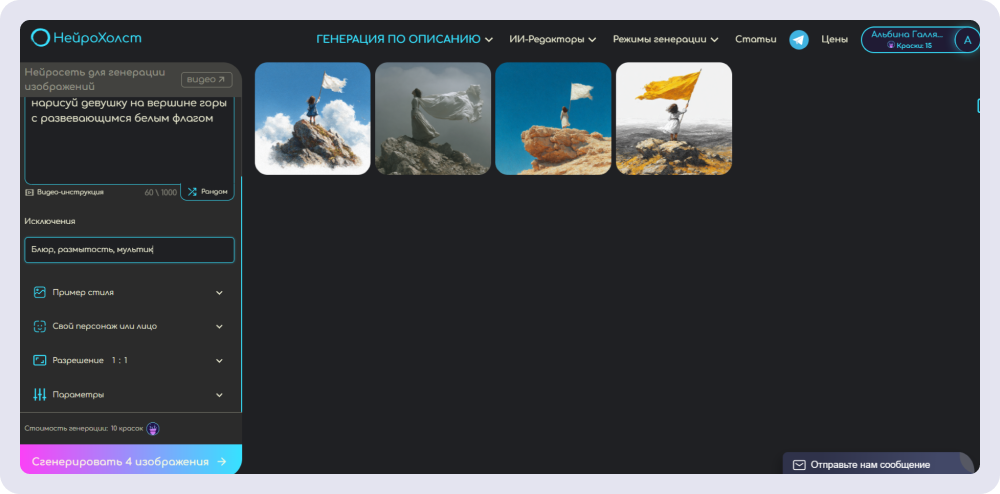Screen dimensions: 1000x494
Task: Open ГЕНЕРАЦИЯ ПО ОПИСАНИЮ menu
Action: tap(404, 40)
